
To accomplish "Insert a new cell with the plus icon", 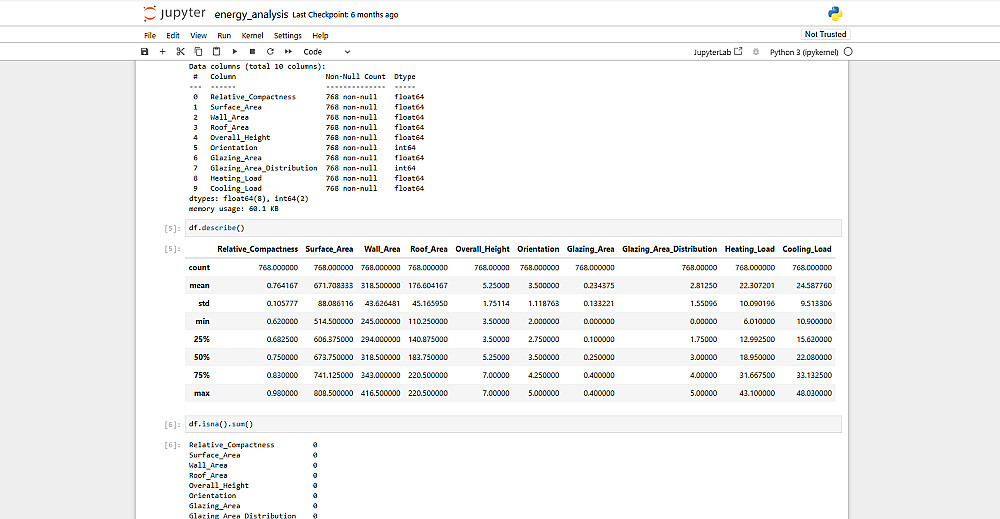I will point(163,52).
